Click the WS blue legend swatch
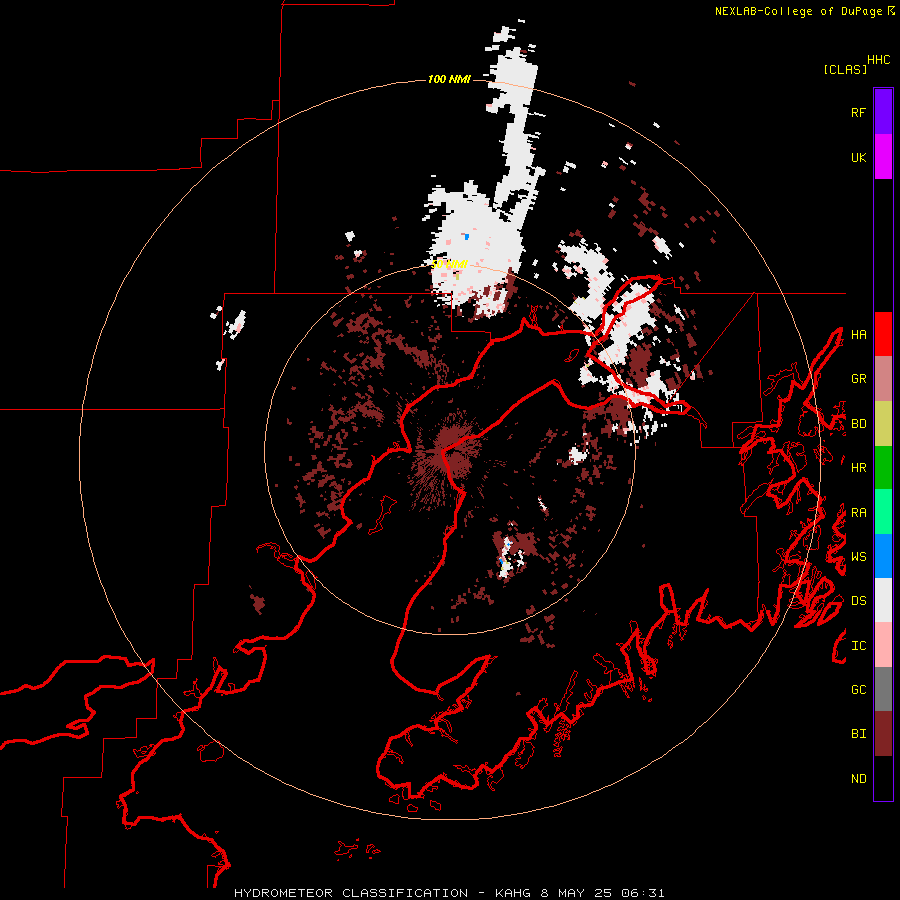This screenshot has height=900, width=900. coord(883,556)
